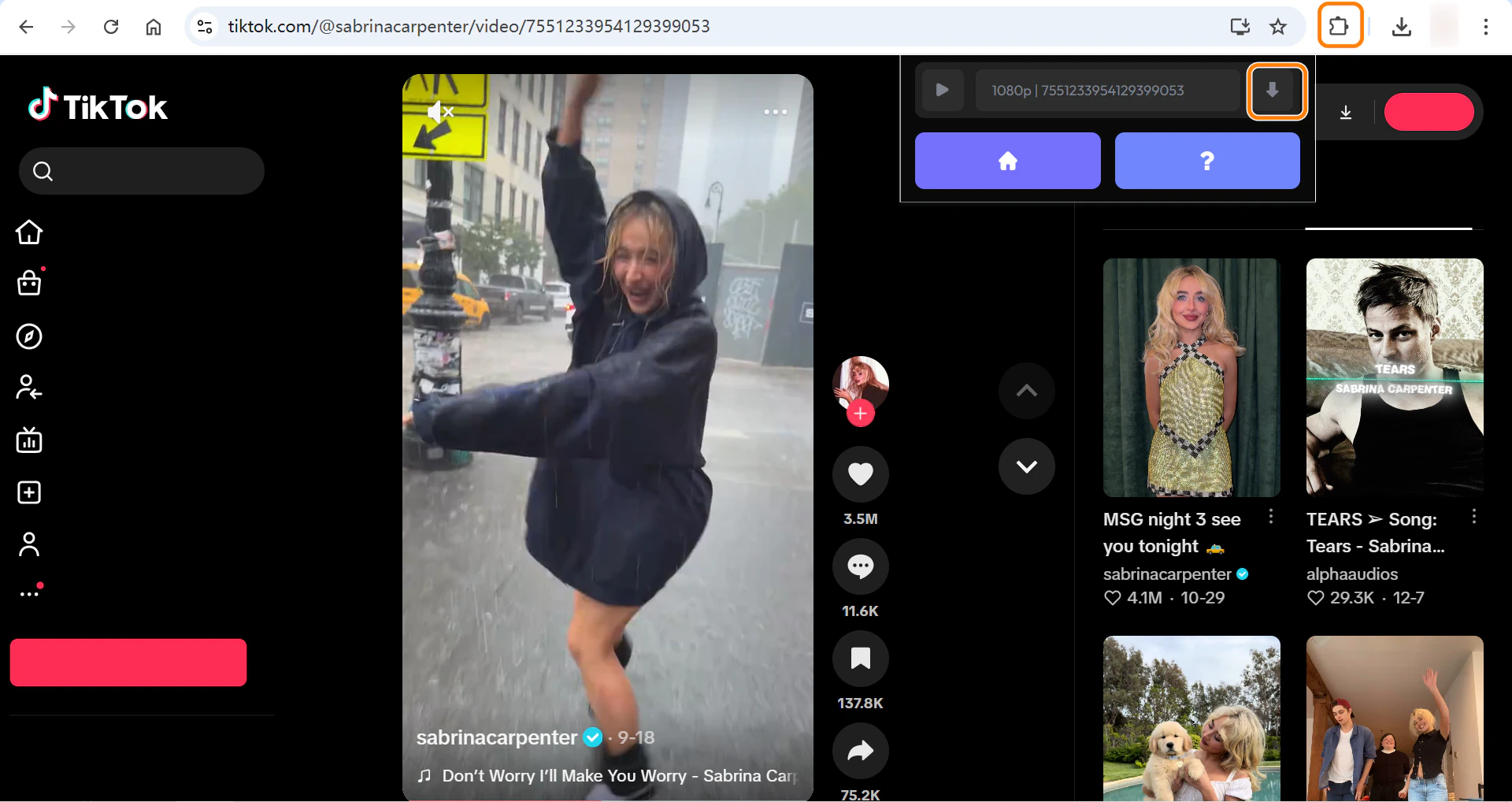Click the Upload plus icon in the sidebar
Viewport: 1512px width, 802px height.
click(x=29, y=492)
